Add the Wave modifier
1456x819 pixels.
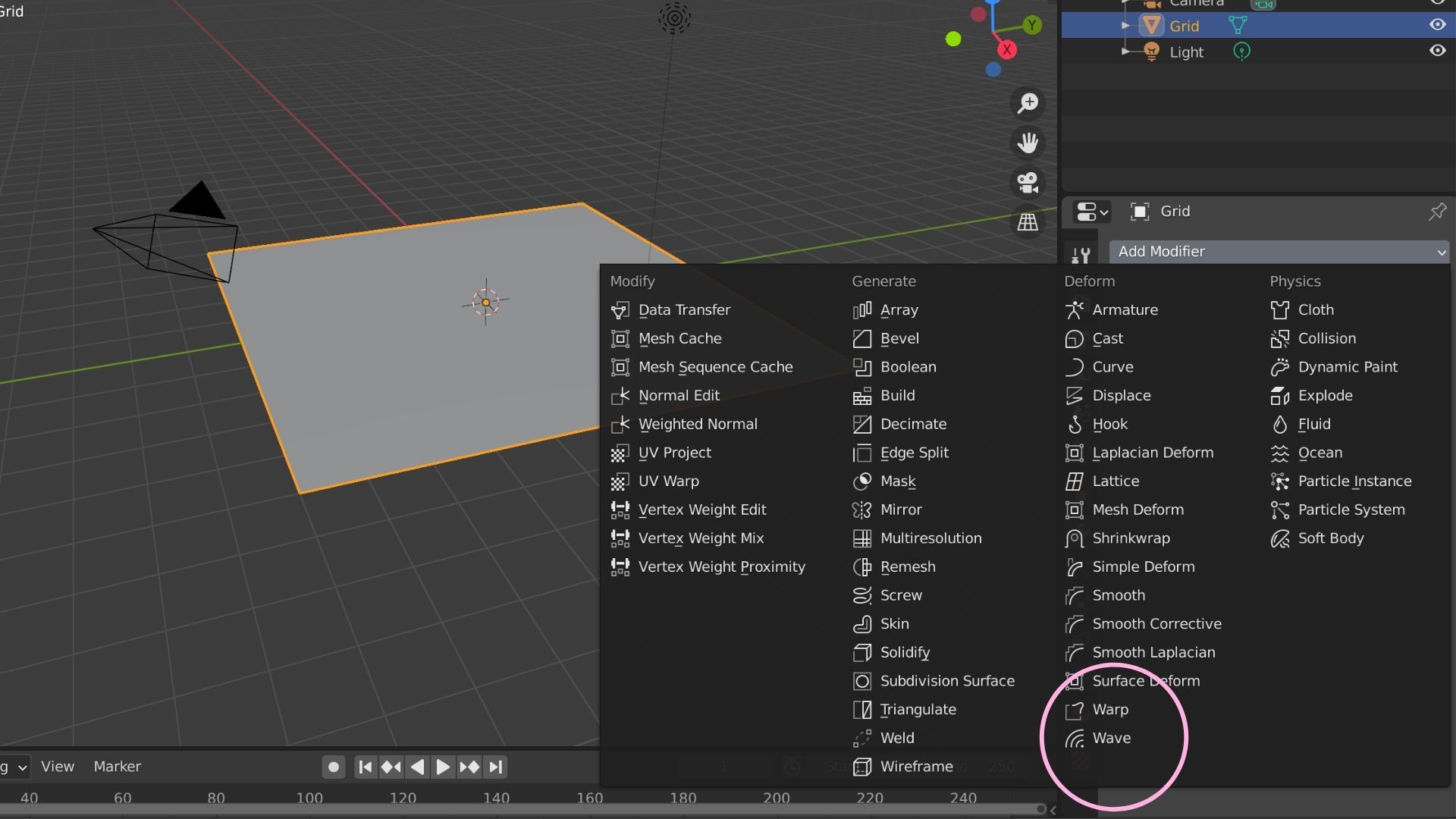tap(1111, 737)
